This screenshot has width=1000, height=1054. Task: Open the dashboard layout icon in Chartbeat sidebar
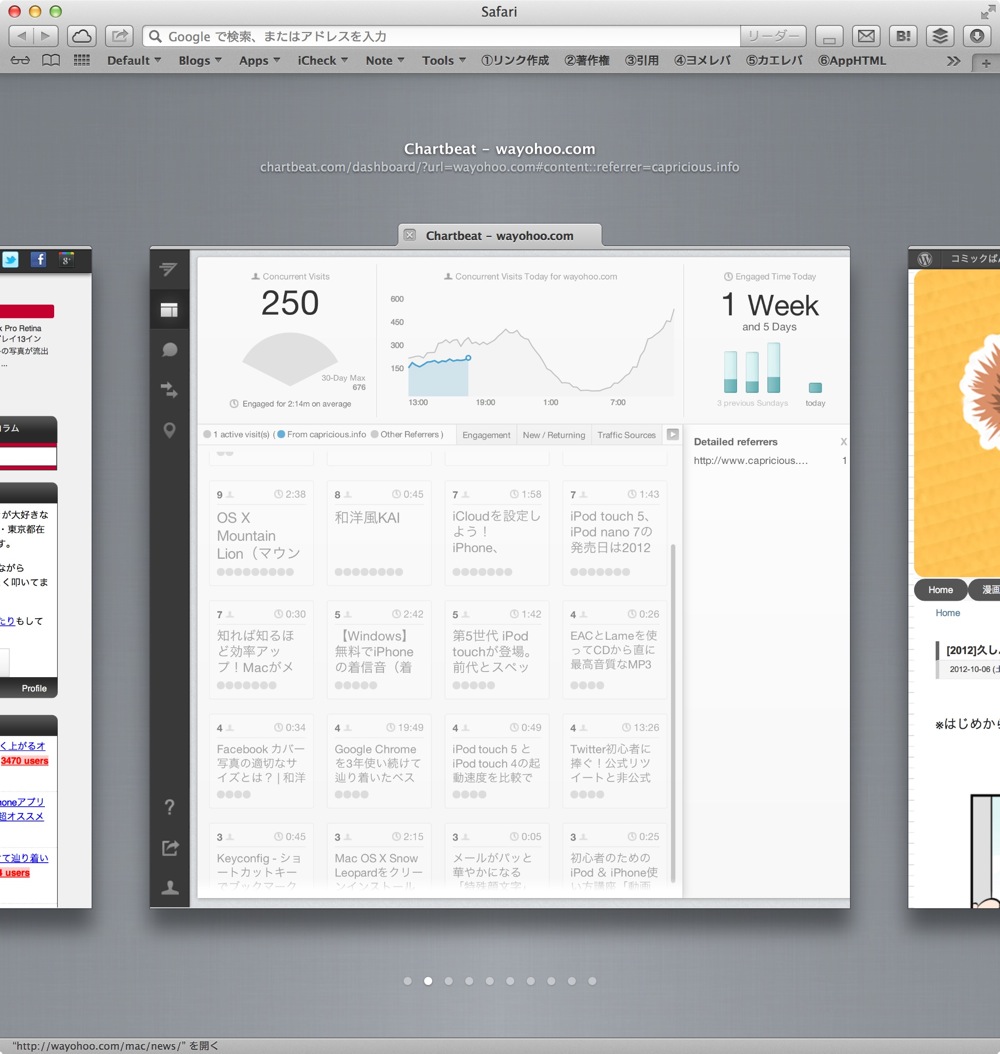coord(169,310)
